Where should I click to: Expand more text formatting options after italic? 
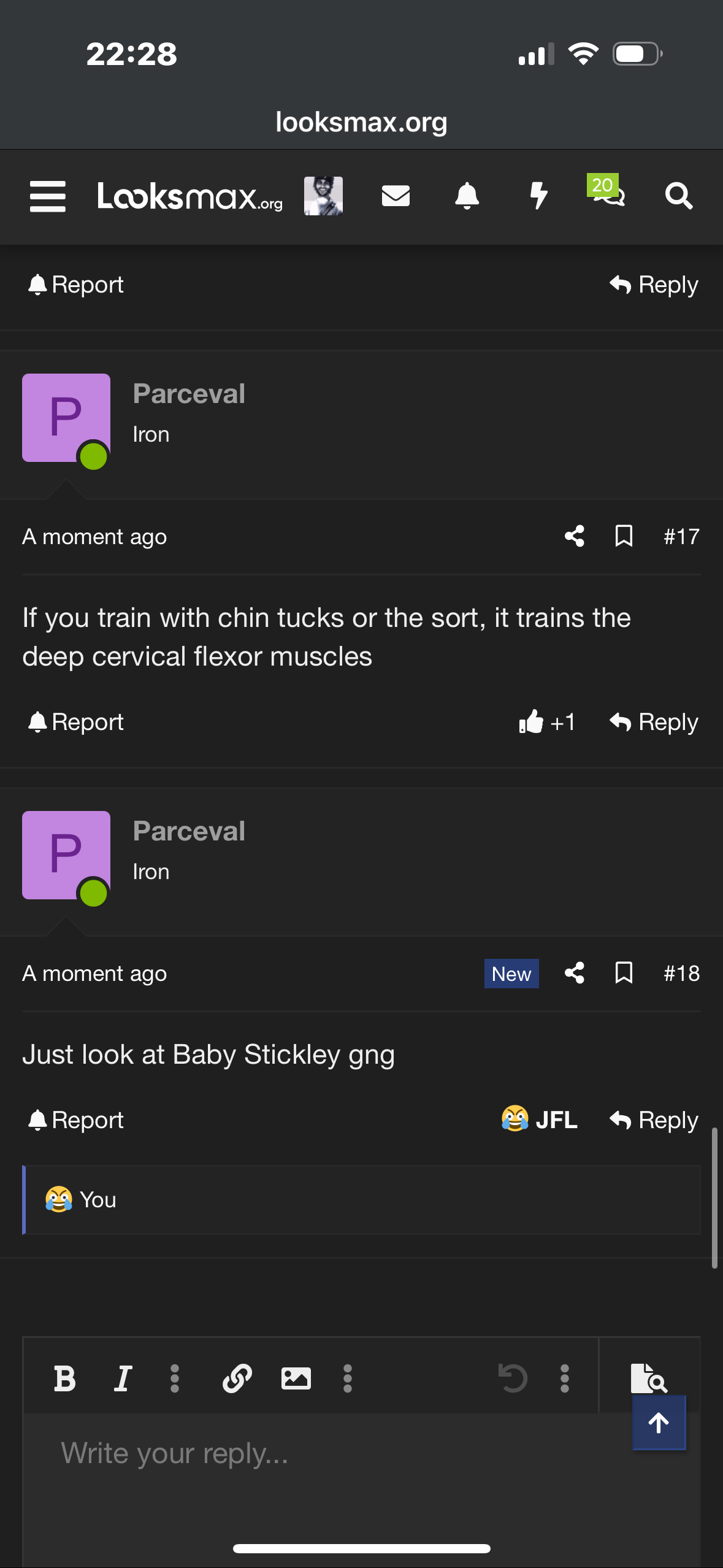pyautogui.click(x=175, y=1378)
